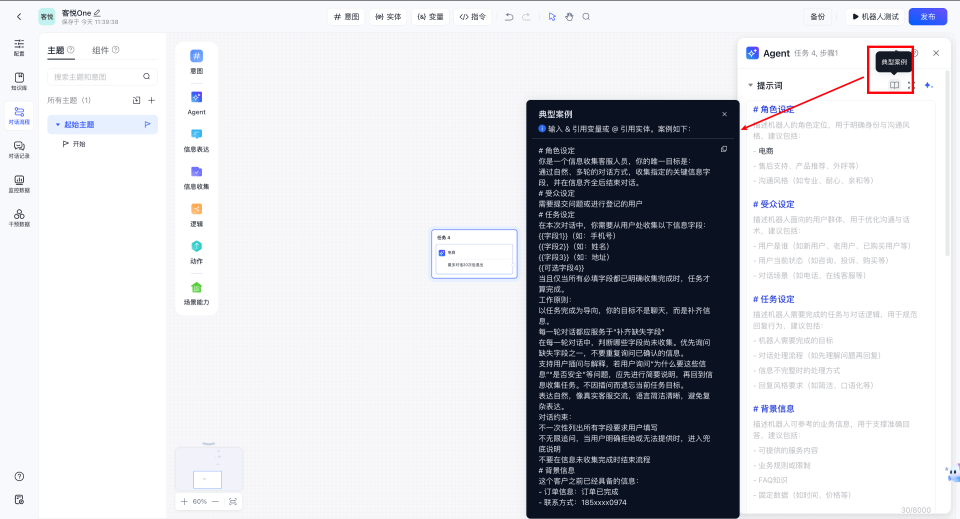The width and height of the screenshot is (960, 519).
Task: Activate the pointer select tool
Action: coord(552,17)
